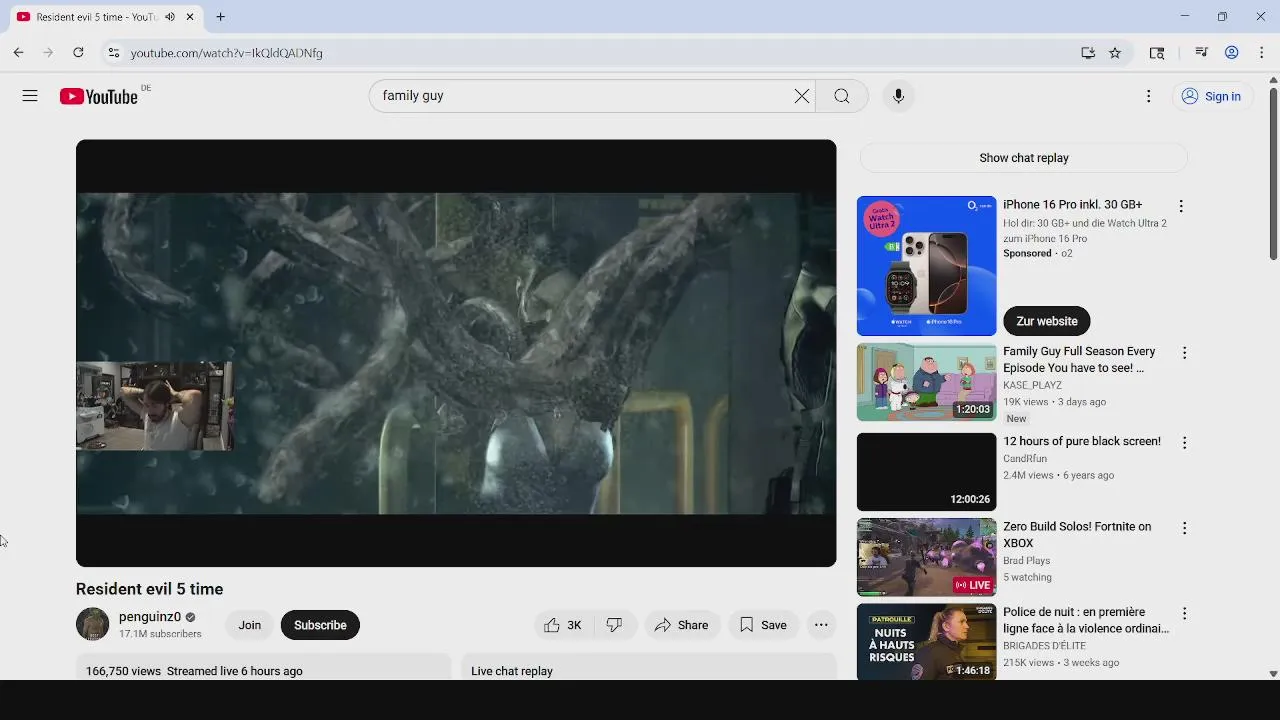Open the Zero Build Solos Fortnite title
The height and width of the screenshot is (720, 1280).
click(1077, 535)
